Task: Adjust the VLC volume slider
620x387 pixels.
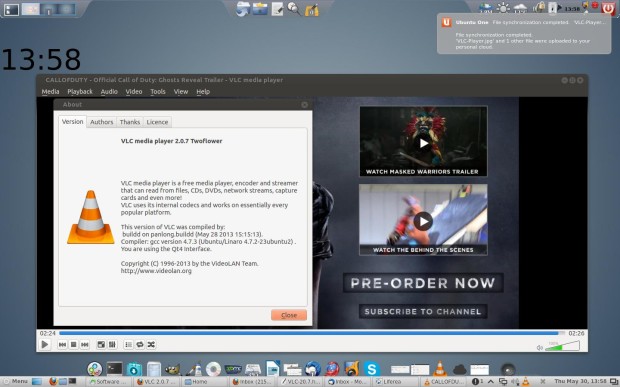Action: click(x=562, y=346)
